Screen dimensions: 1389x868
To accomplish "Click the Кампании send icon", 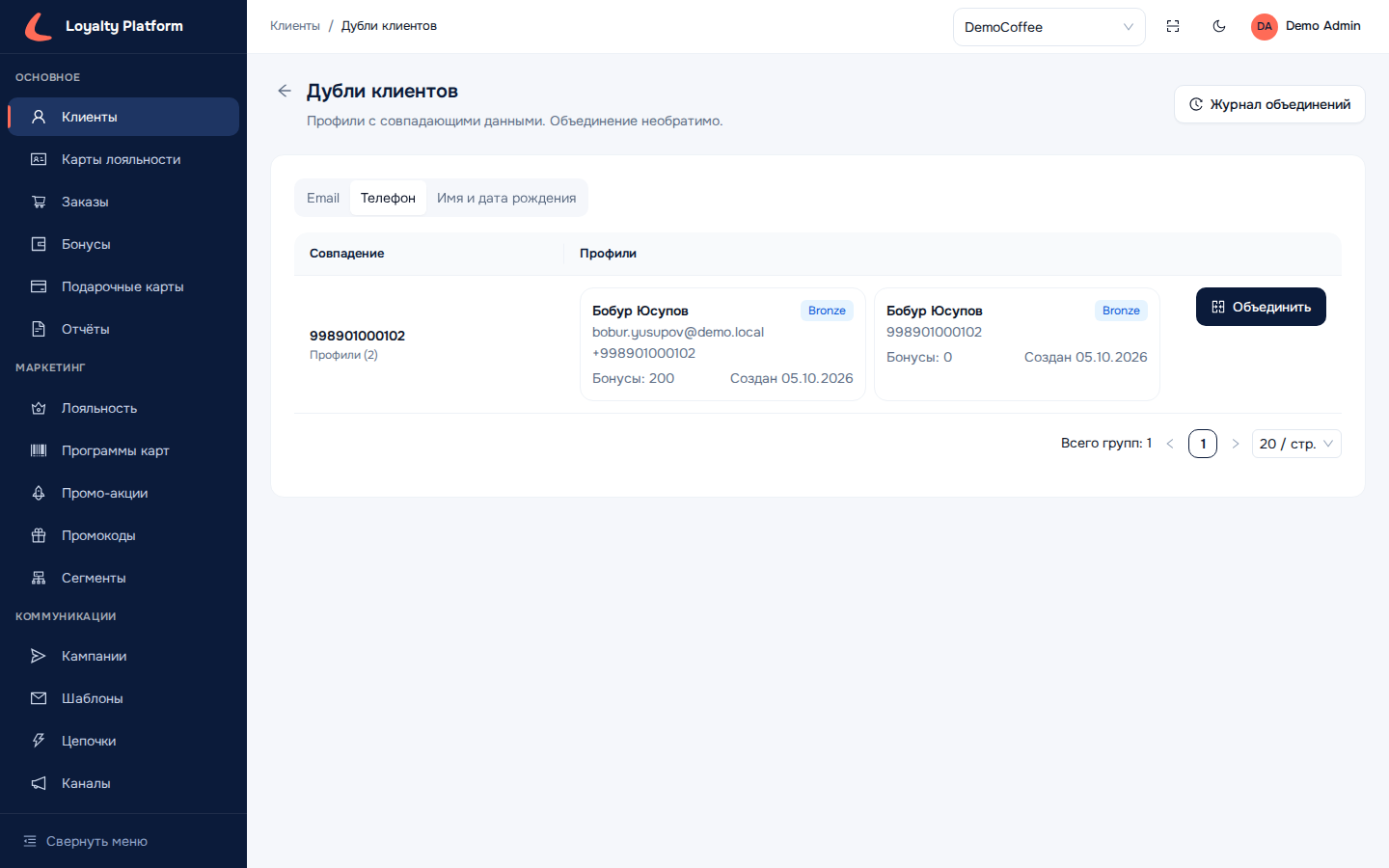I will coord(39,656).
